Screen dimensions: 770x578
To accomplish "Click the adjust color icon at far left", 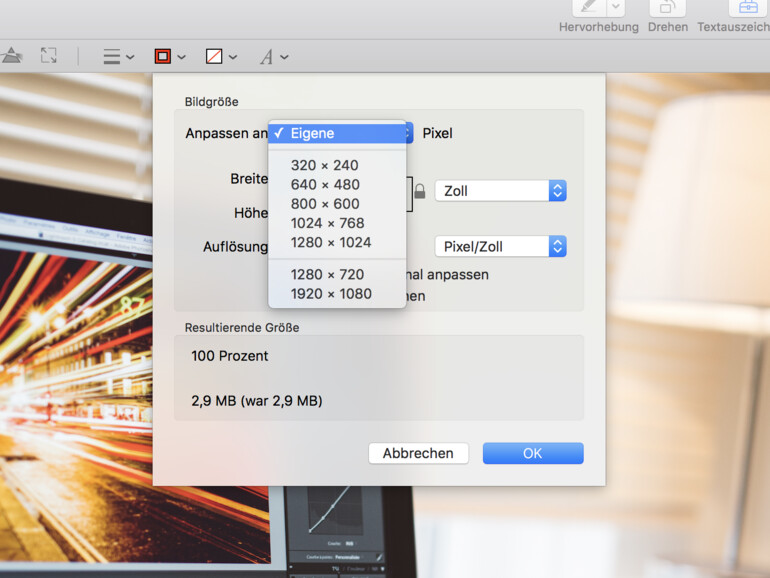I will click(10, 56).
